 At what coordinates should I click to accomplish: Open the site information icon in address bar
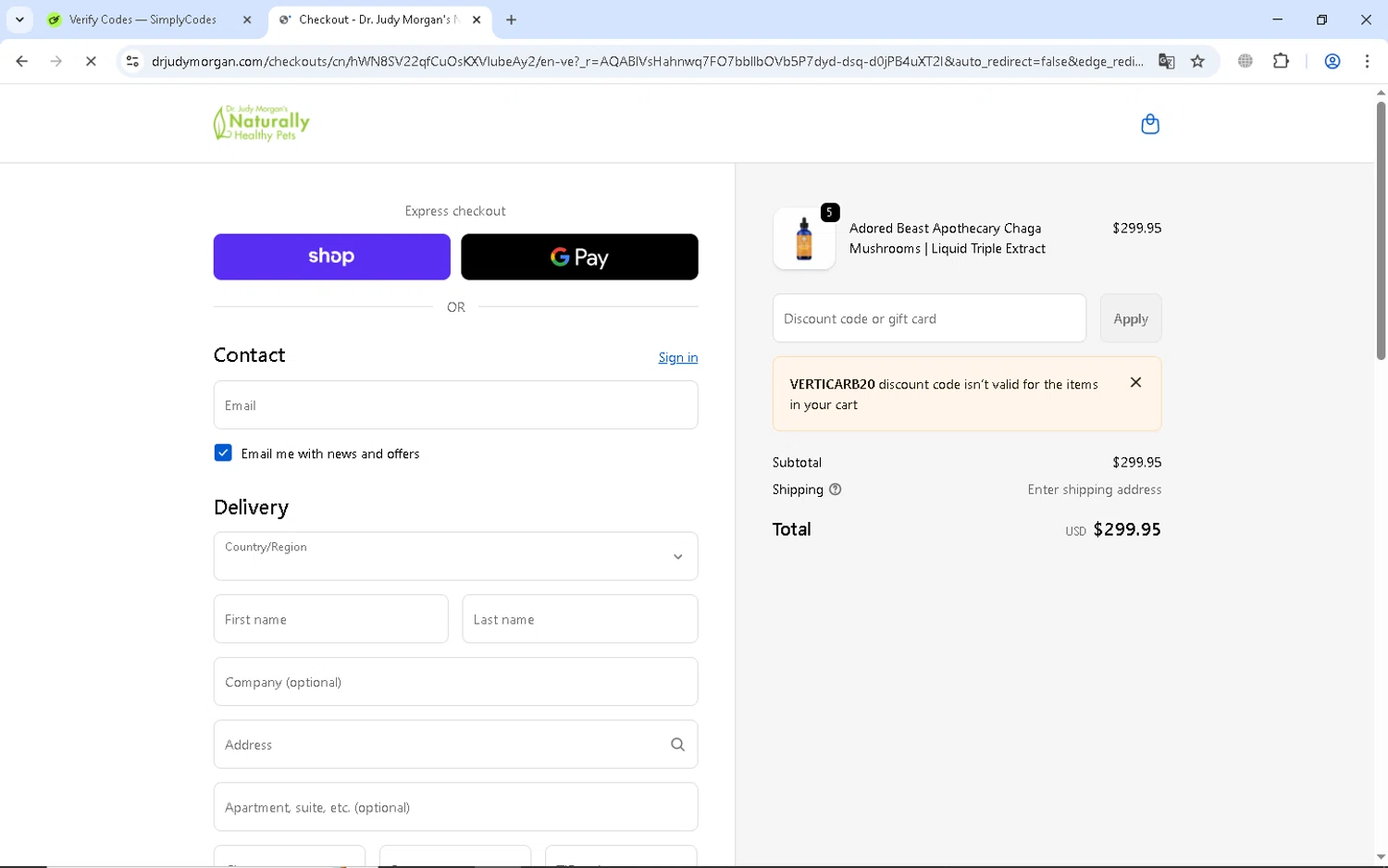(132, 61)
